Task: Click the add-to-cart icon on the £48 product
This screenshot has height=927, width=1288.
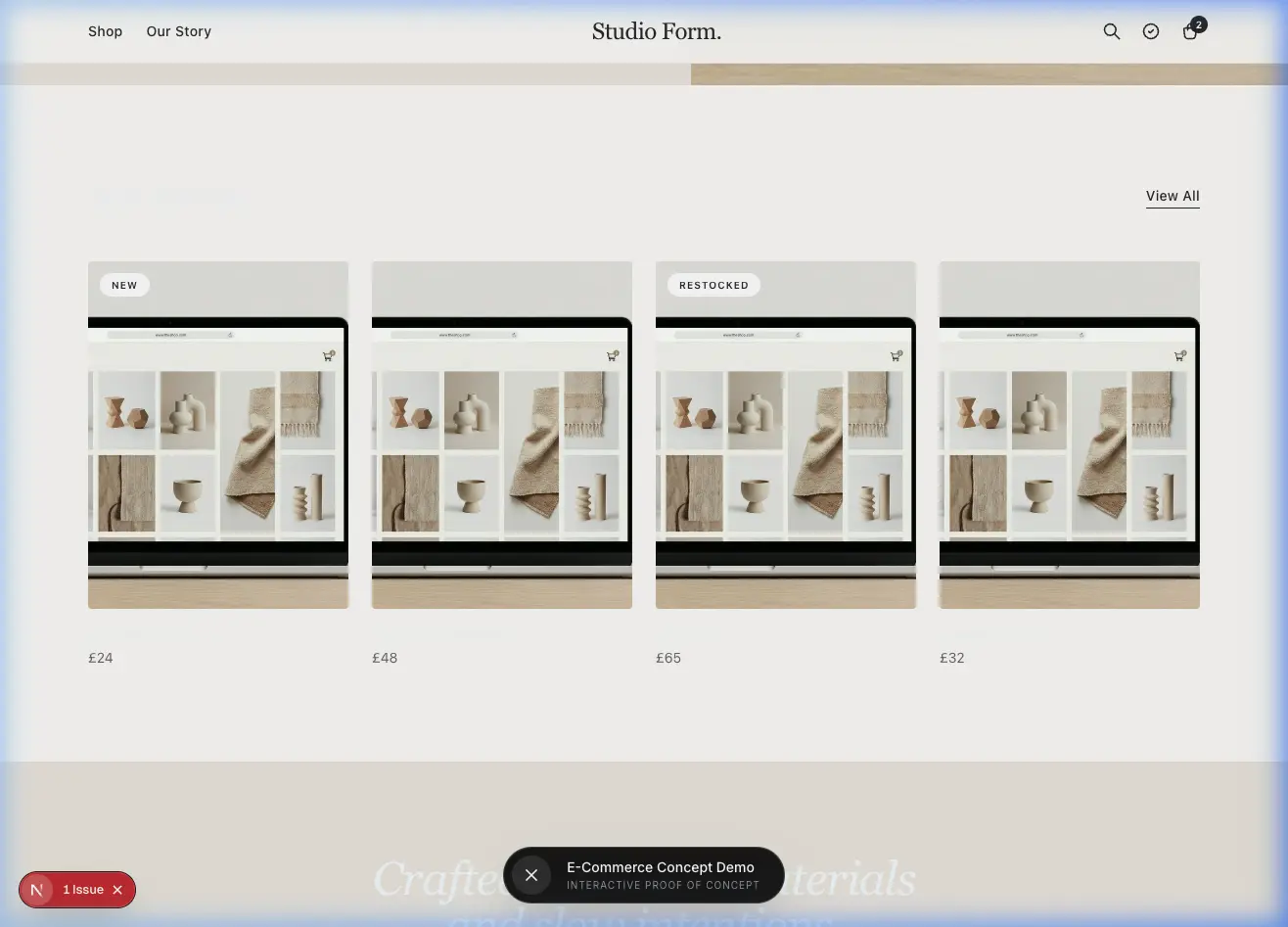Action: point(612,356)
